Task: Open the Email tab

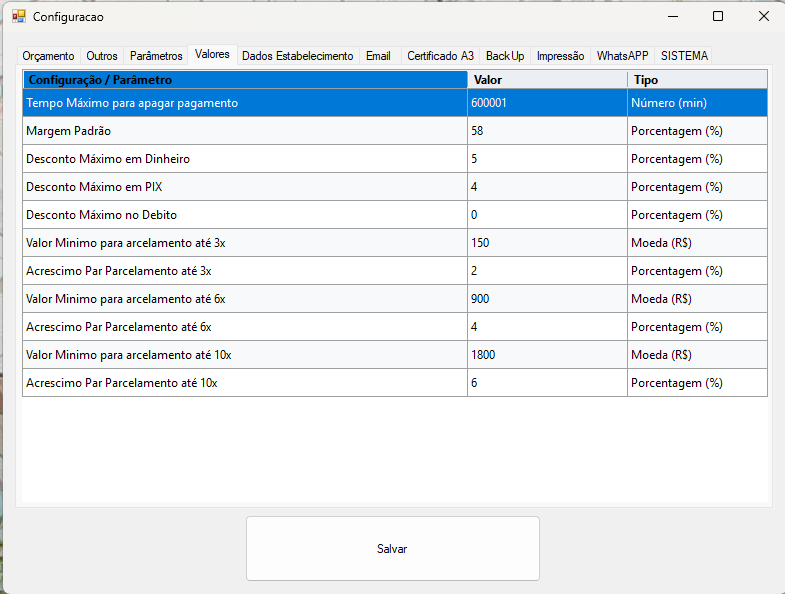Action: click(378, 56)
